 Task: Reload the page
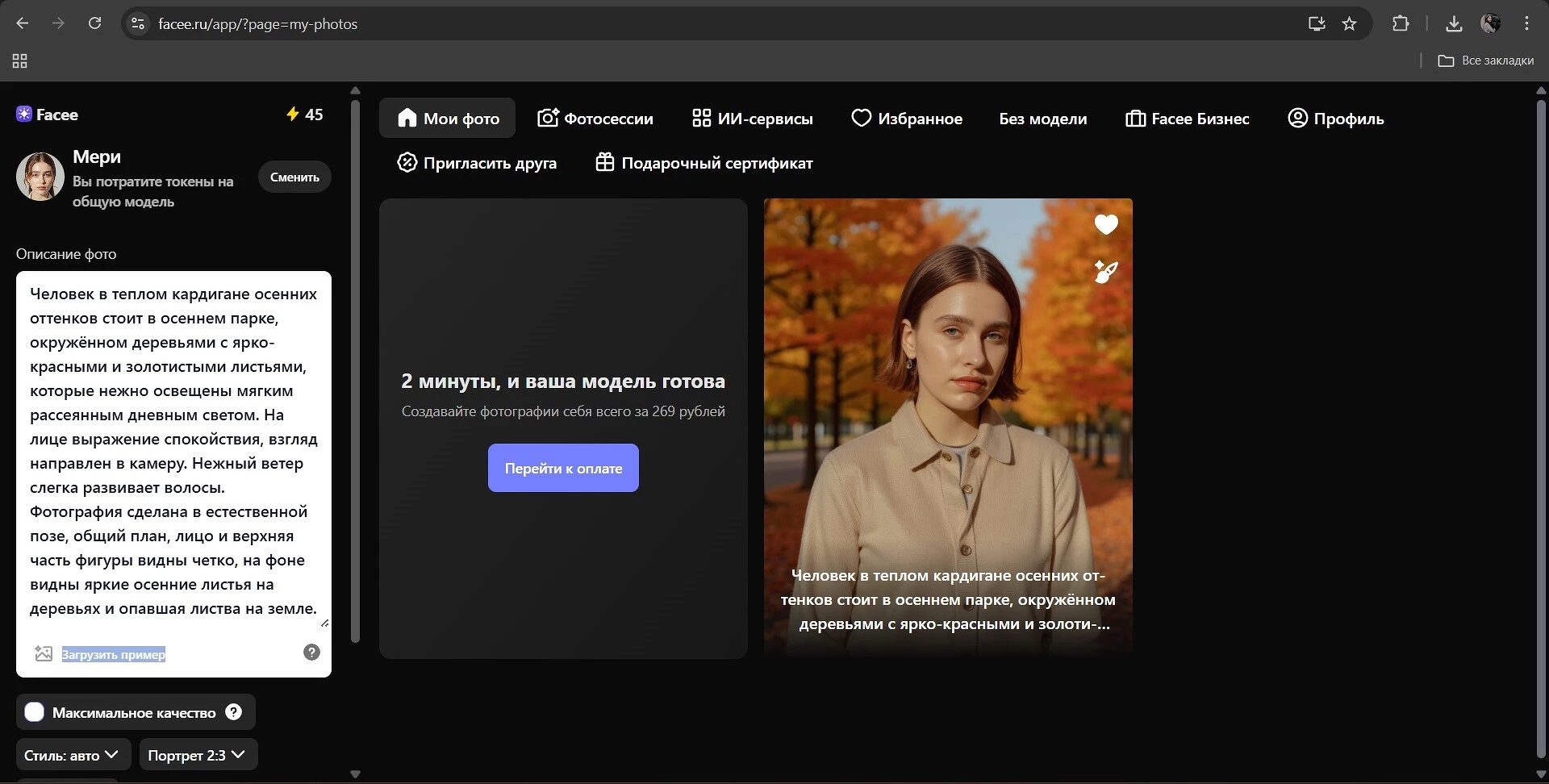click(x=94, y=23)
